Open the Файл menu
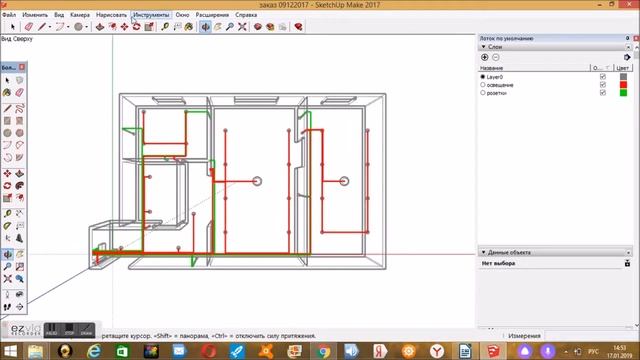The height and width of the screenshot is (360, 640). tap(9, 15)
